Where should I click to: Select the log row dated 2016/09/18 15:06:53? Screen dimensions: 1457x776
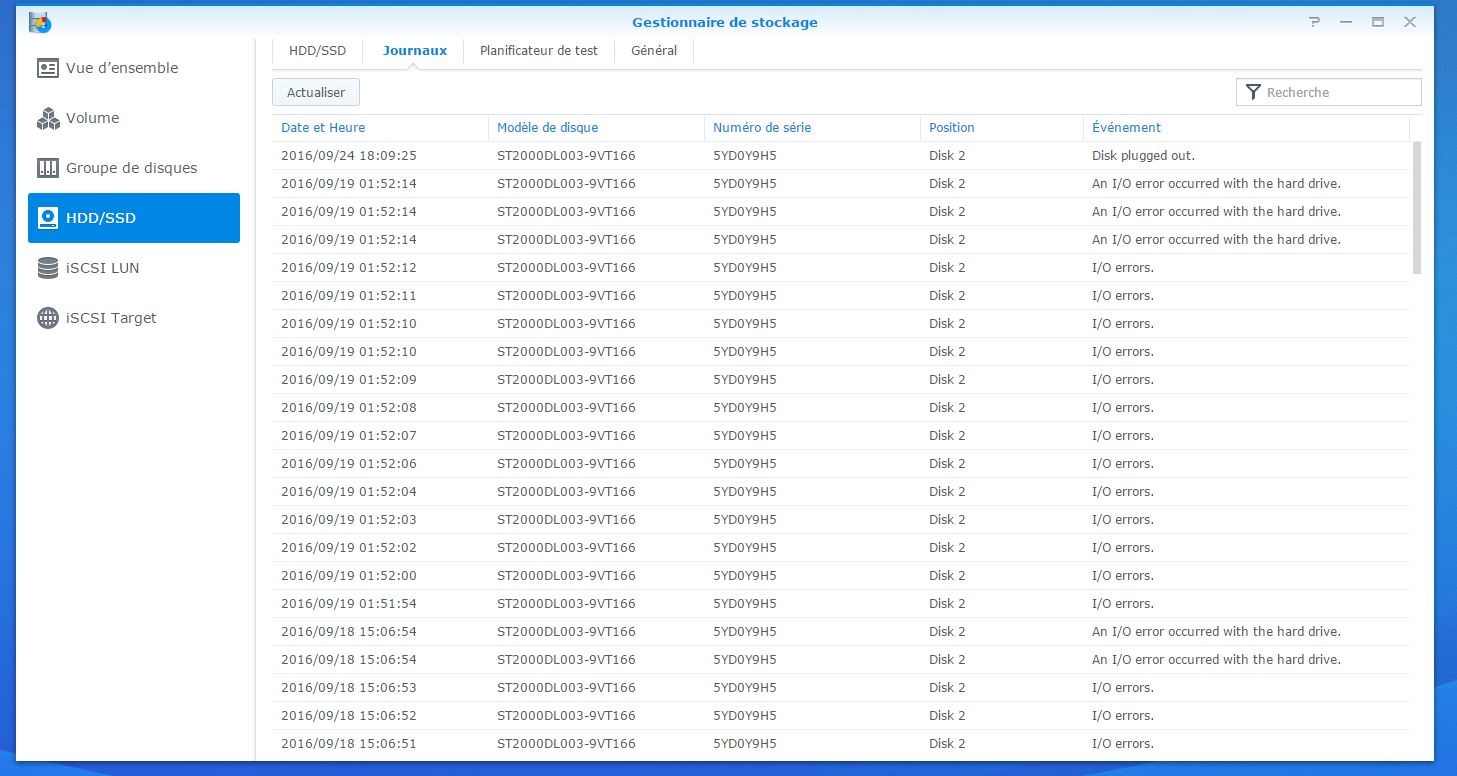pos(841,688)
